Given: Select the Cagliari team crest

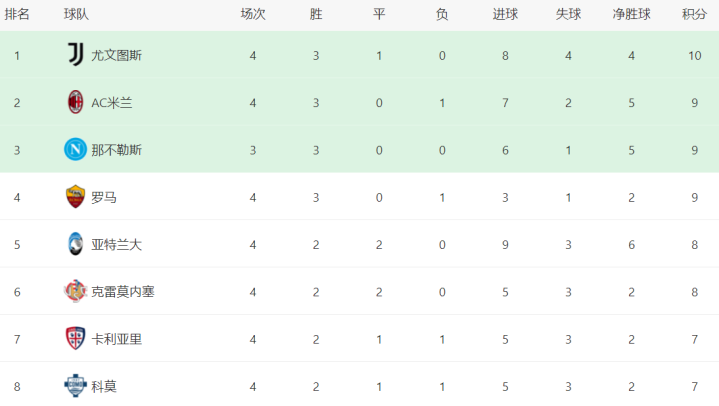Looking at the screenshot, I should tap(75, 338).
